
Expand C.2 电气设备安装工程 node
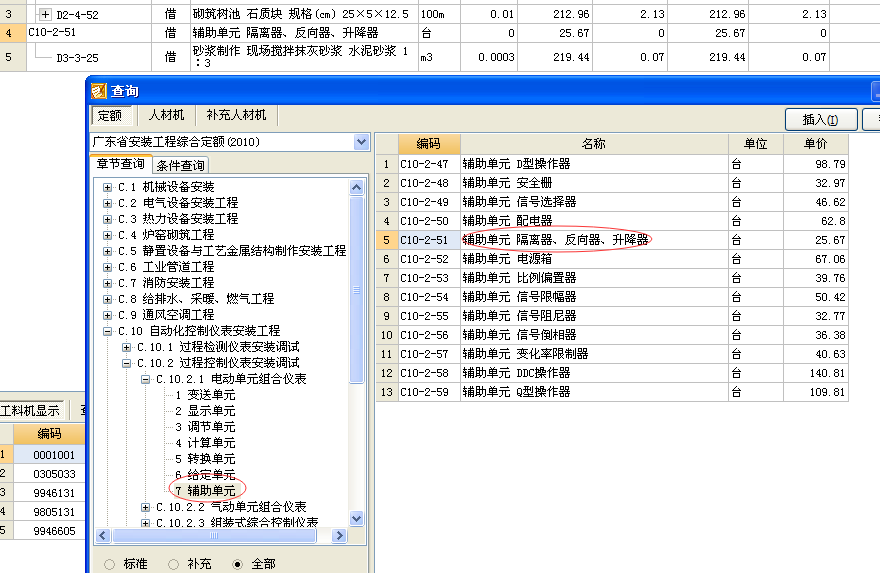[x=107, y=203]
